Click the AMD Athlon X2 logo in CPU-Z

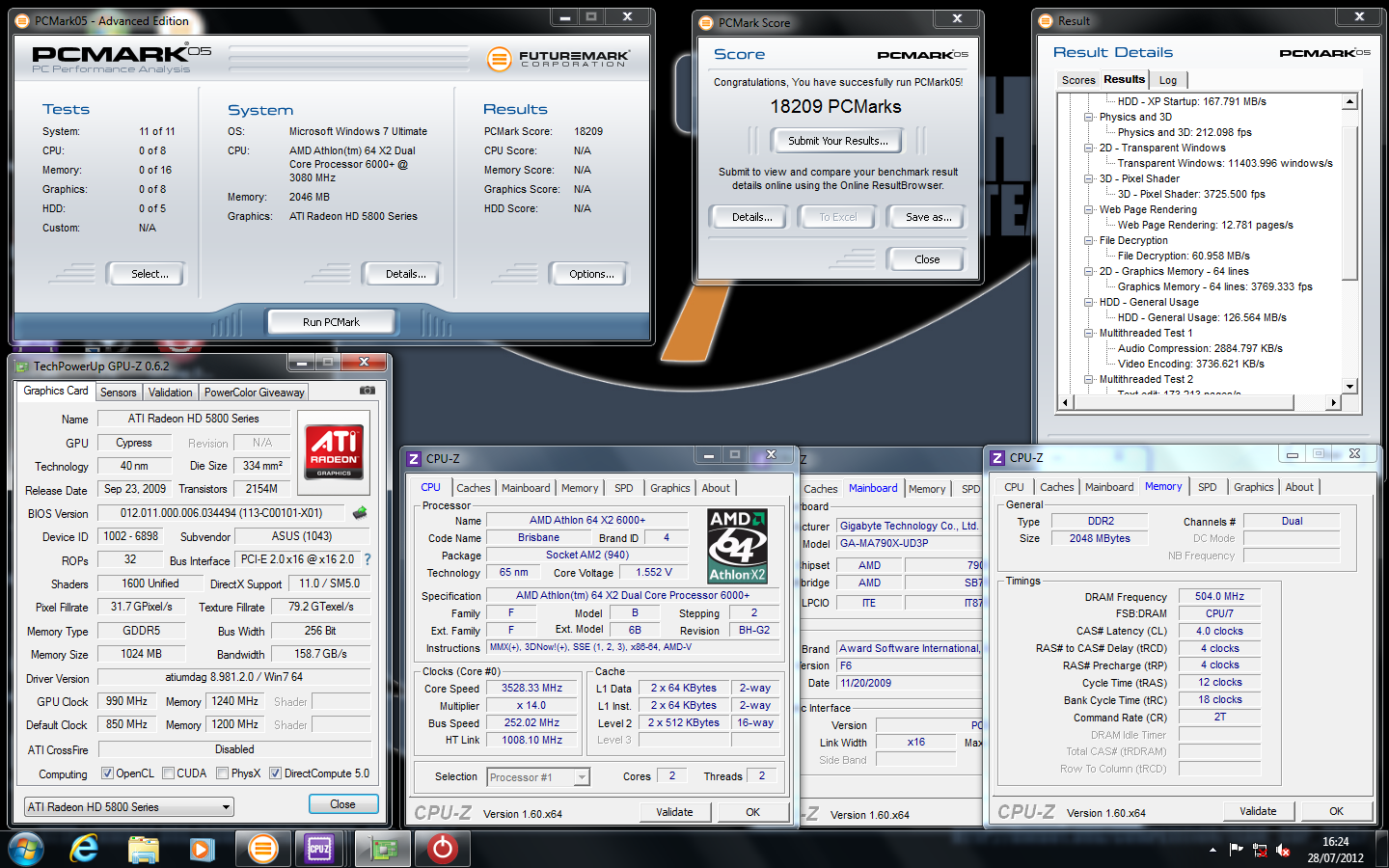click(x=737, y=546)
